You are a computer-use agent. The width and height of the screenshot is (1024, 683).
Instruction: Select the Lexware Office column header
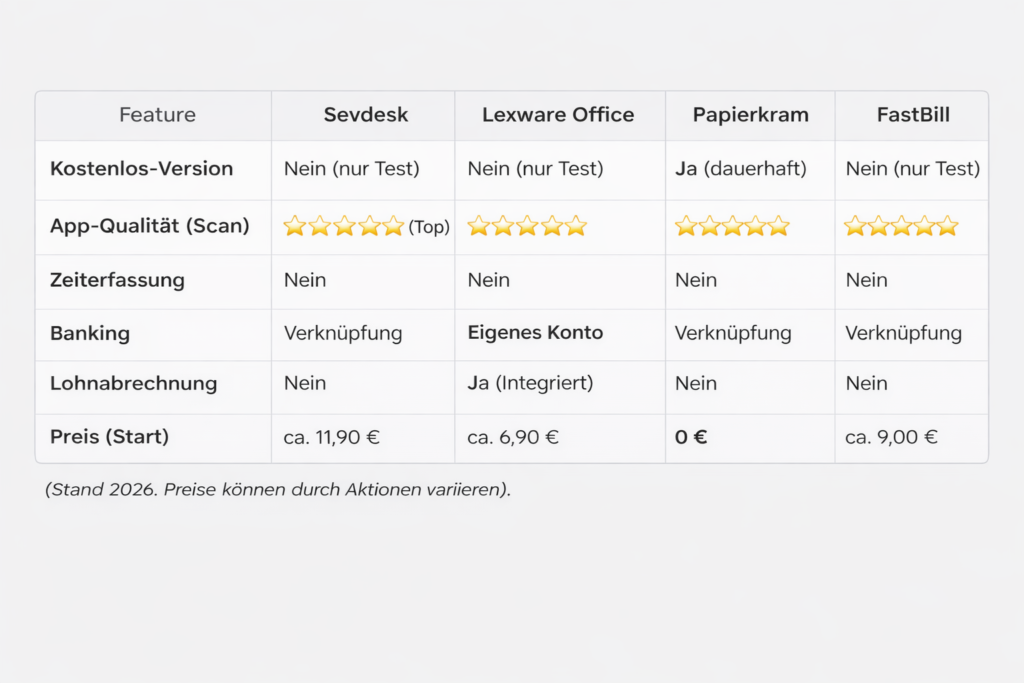click(x=558, y=115)
